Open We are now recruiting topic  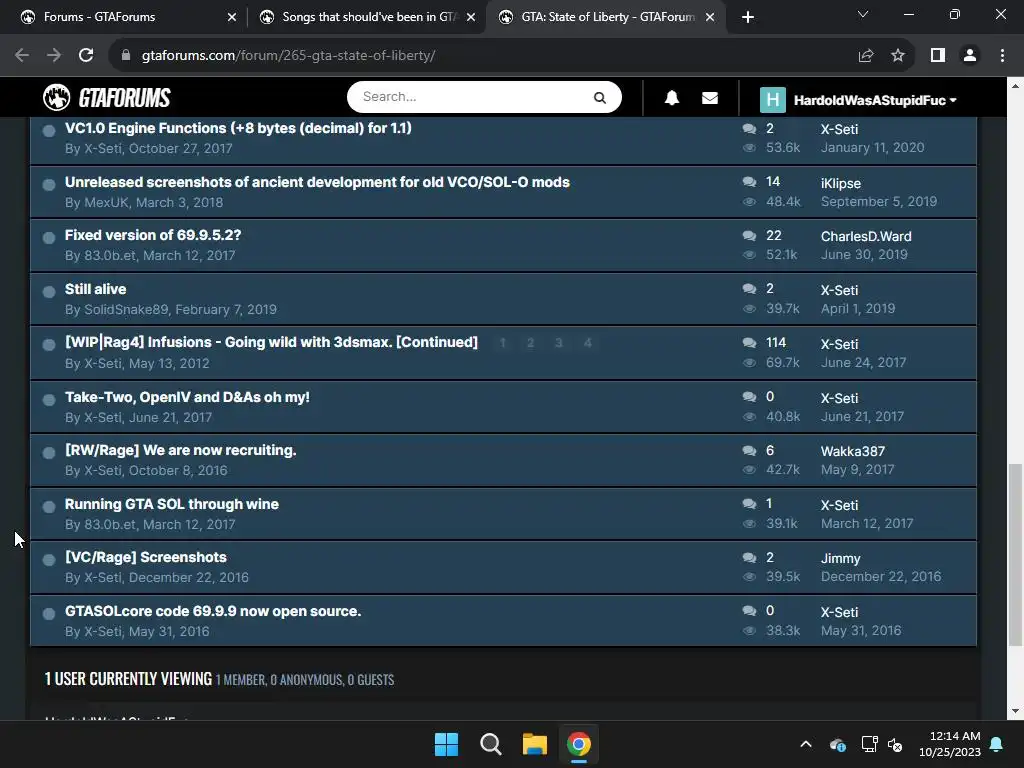point(180,450)
